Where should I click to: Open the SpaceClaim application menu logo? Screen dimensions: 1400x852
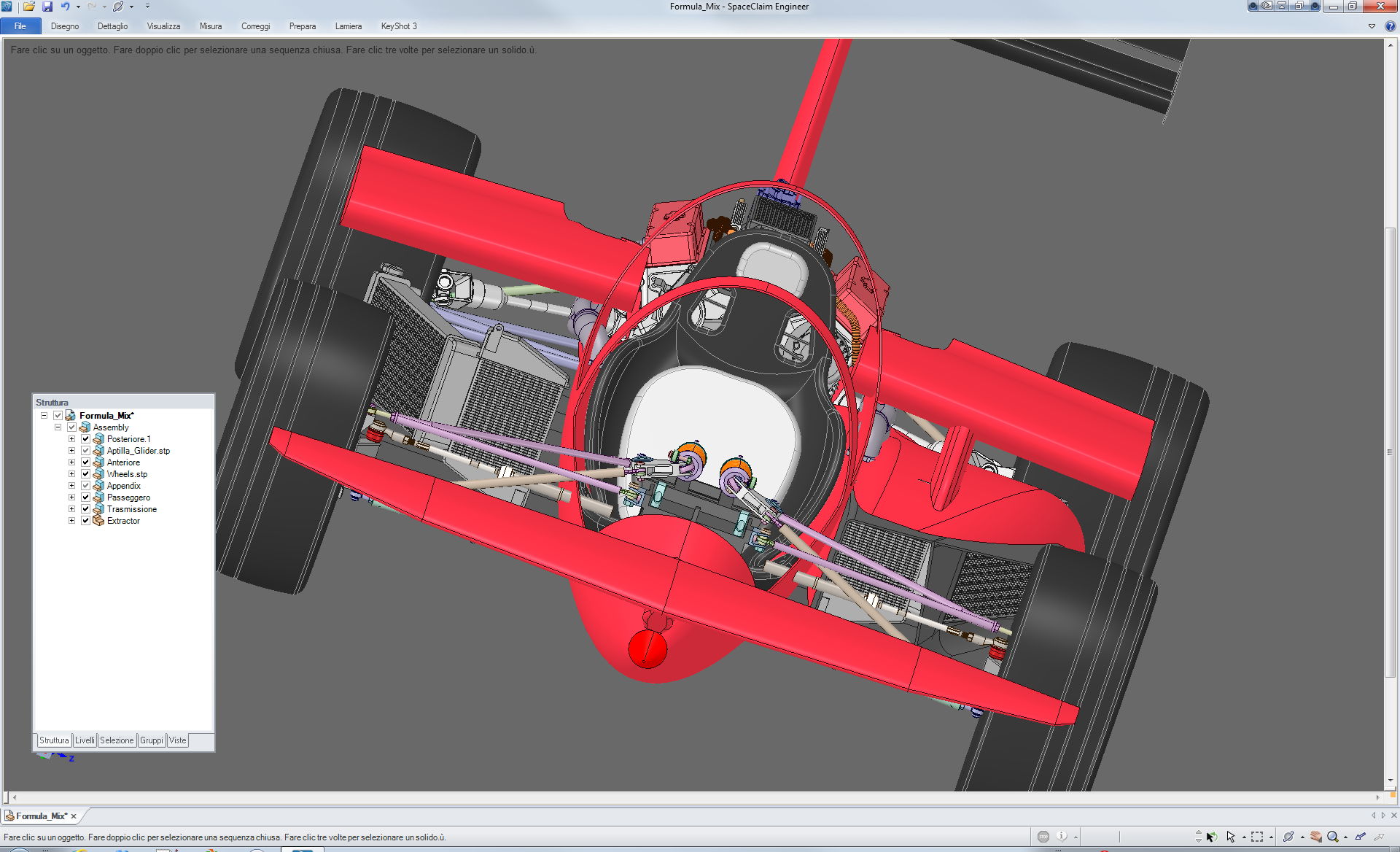(x=7, y=7)
